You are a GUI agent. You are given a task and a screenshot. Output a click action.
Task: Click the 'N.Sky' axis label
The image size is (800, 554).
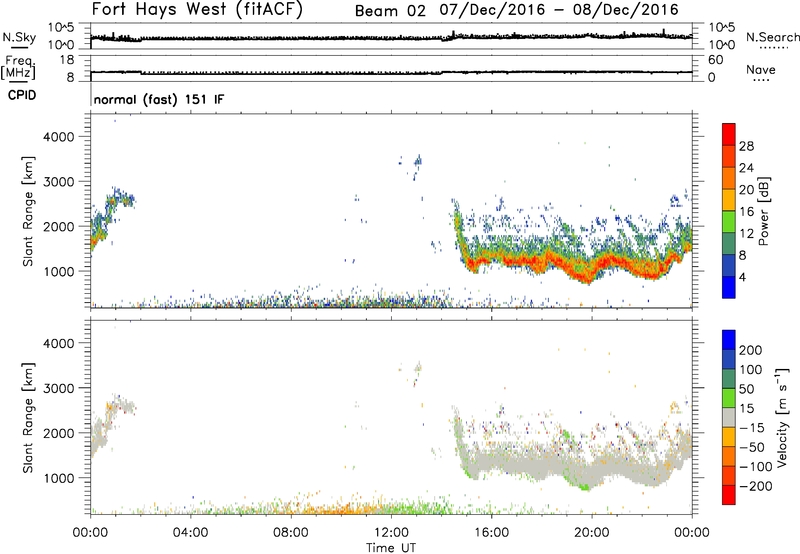pos(19,37)
